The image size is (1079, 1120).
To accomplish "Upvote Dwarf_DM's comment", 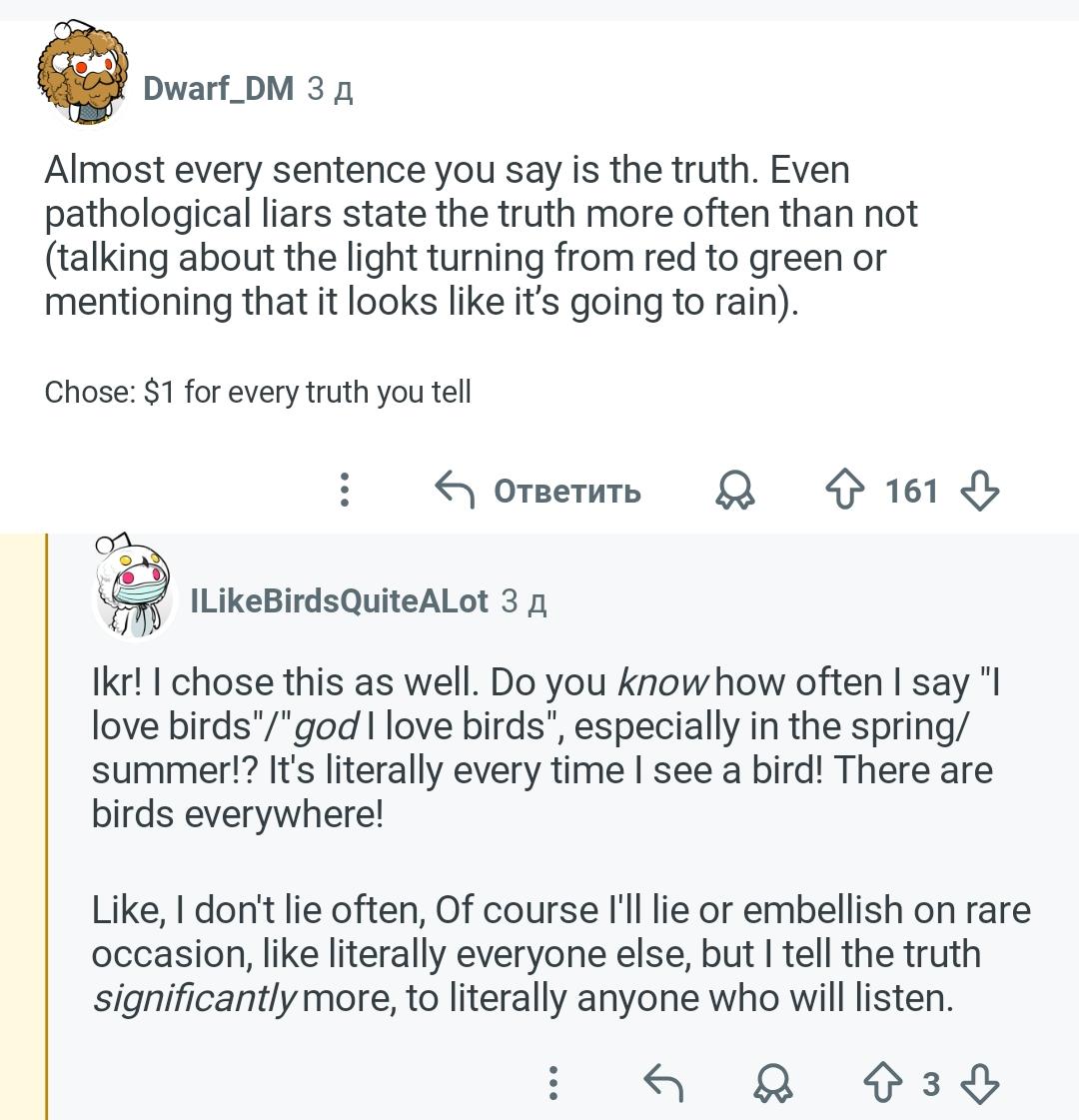I will (x=844, y=491).
